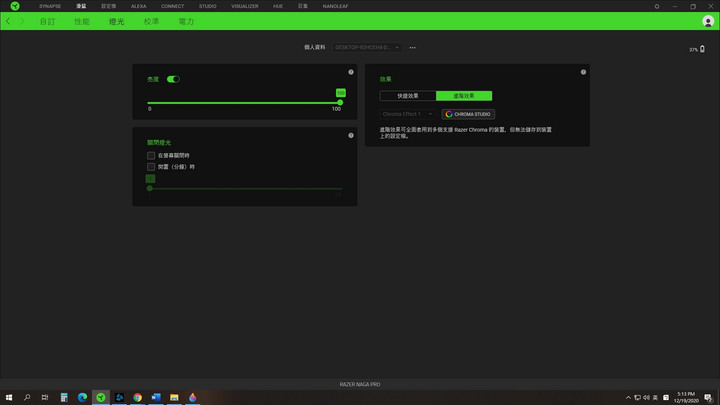Open the ALEXA tab
720x405 pixels.
point(138,6)
